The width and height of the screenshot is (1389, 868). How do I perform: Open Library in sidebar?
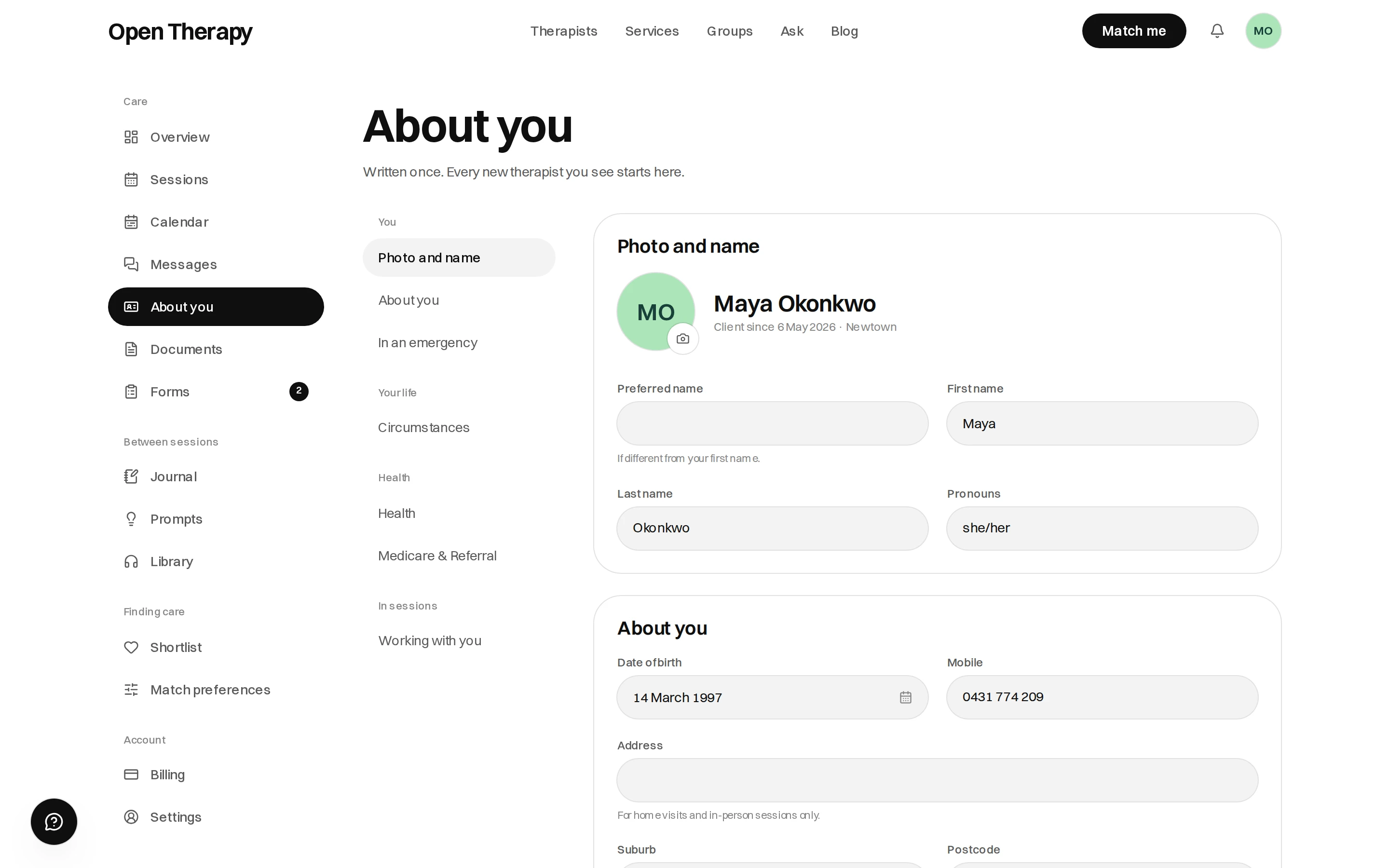tap(216, 561)
